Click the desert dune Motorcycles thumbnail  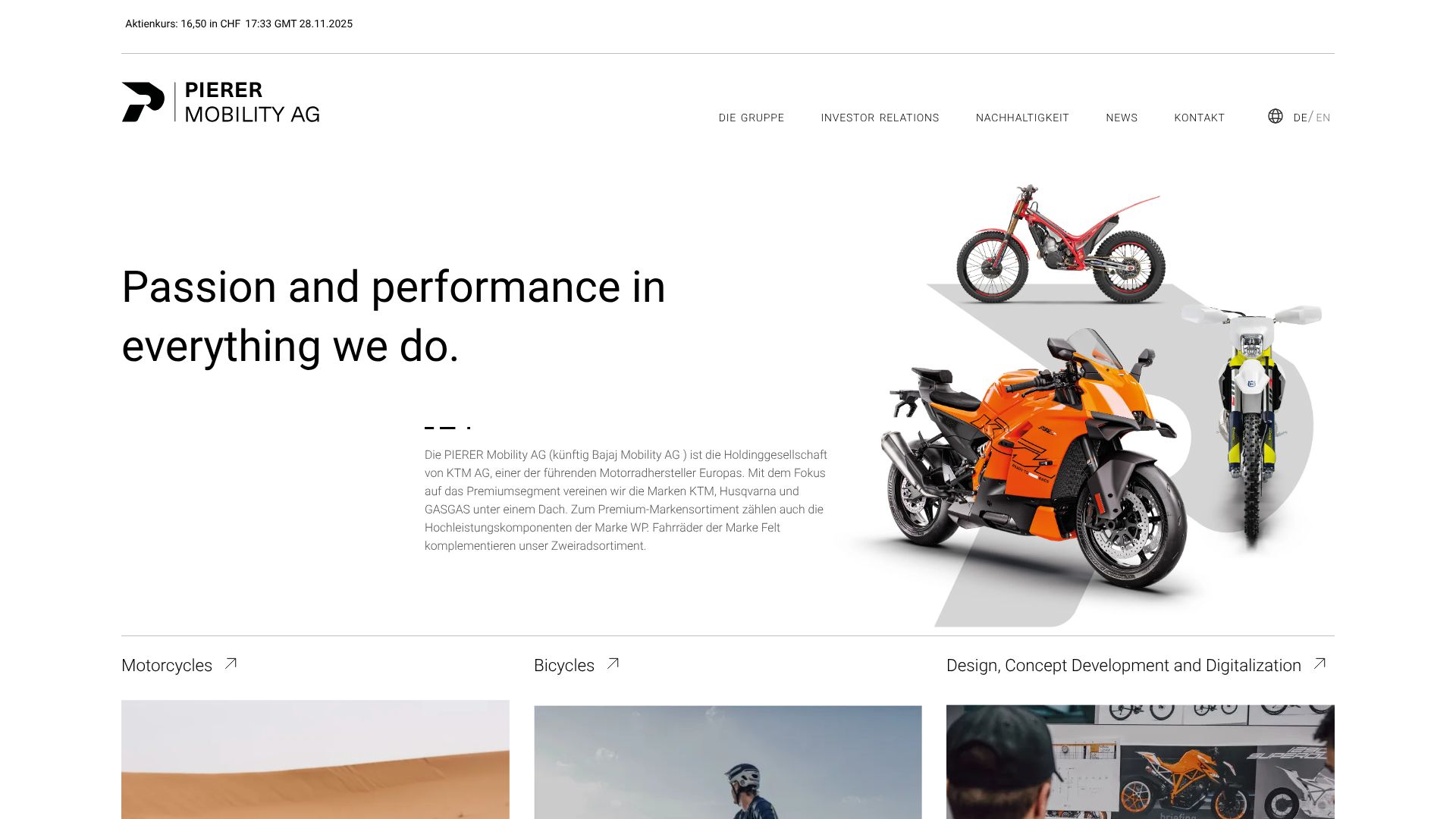(x=315, y=759)
